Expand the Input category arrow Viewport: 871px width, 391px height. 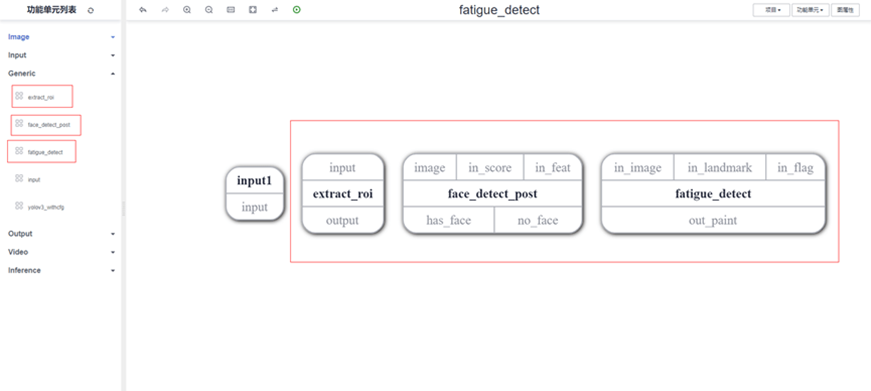click(113, 56)
